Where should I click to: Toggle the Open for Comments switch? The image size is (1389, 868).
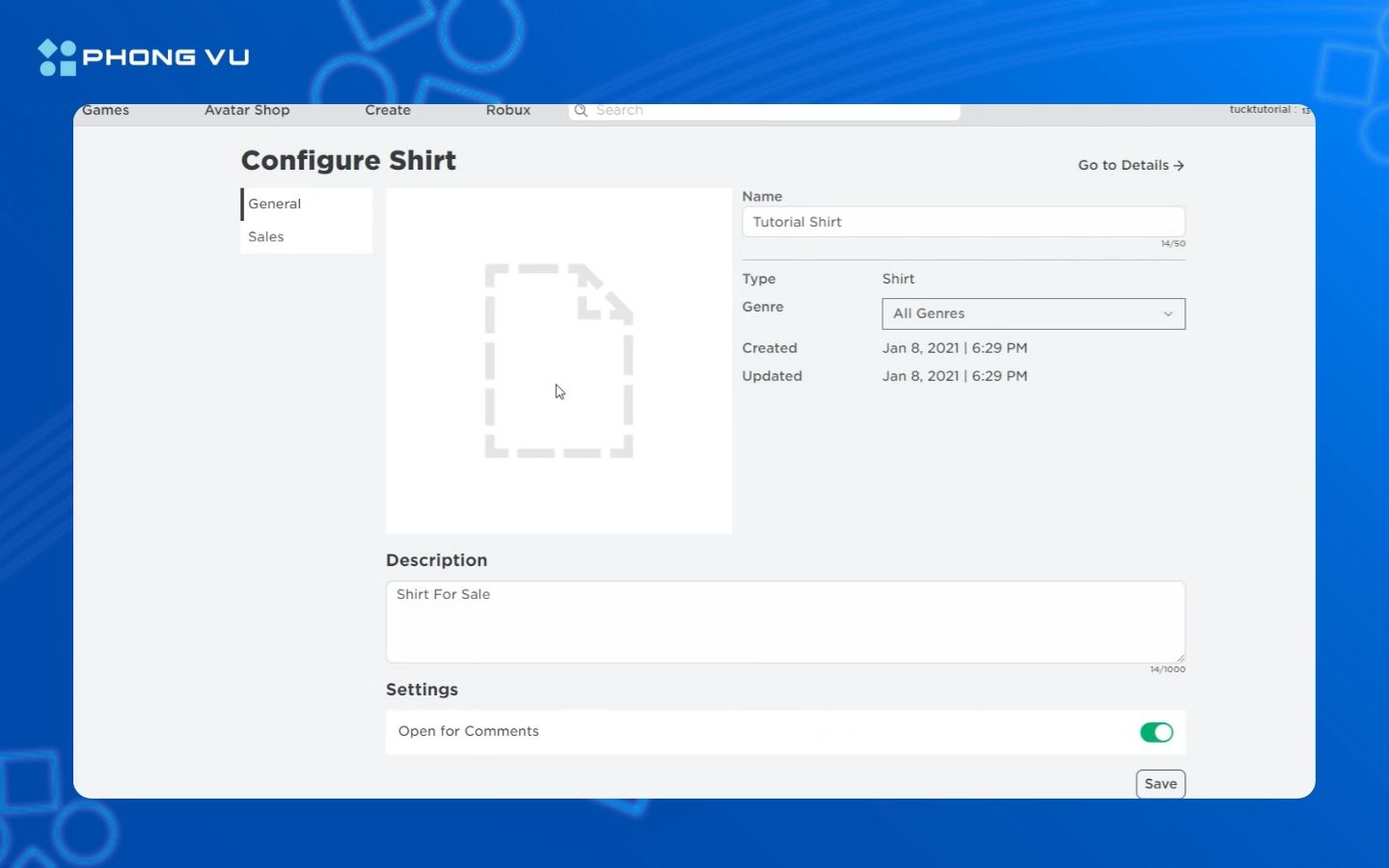click(1156, 733)
